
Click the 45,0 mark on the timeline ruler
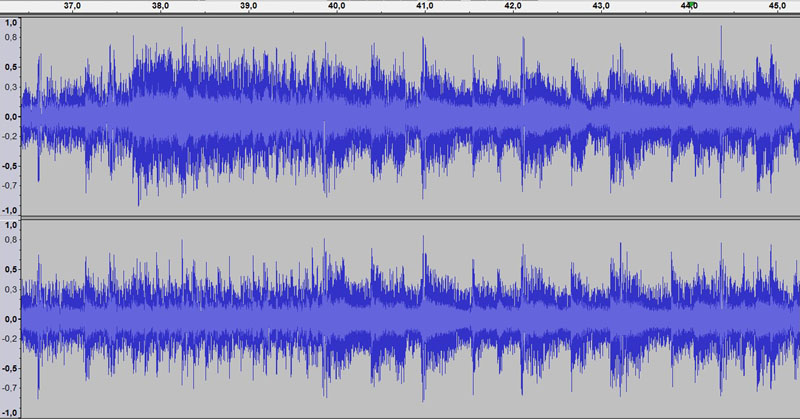coord(777,6)
